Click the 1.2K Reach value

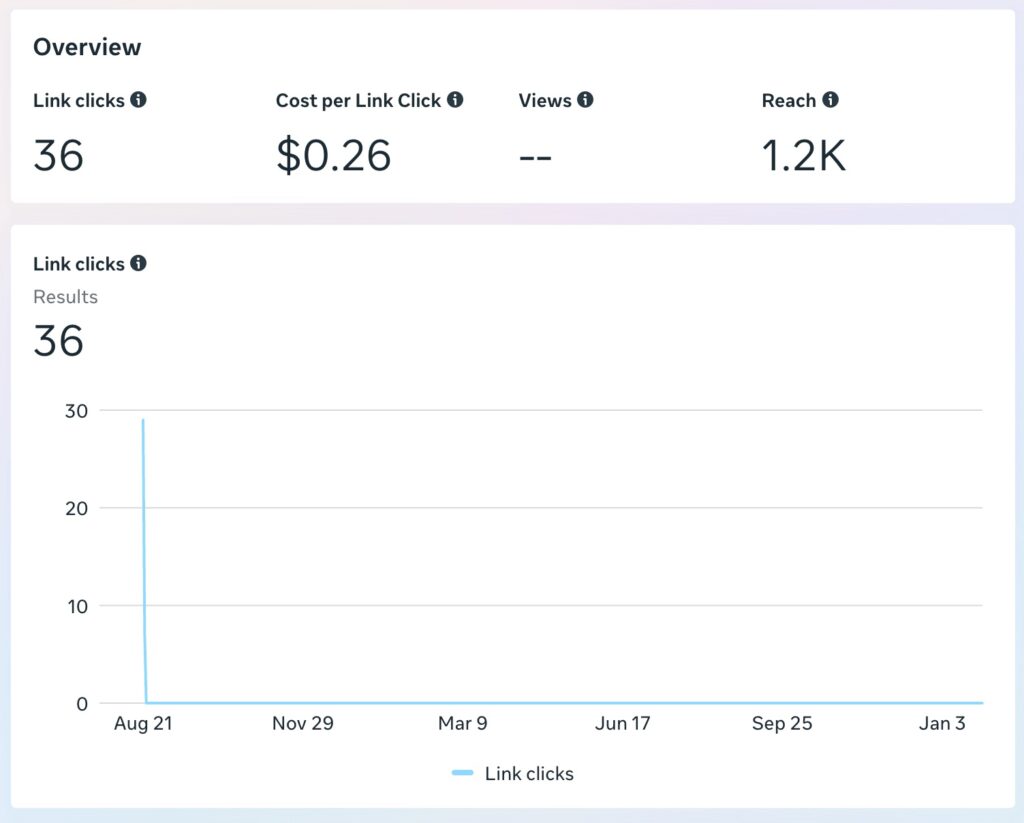[x=803, y=155]
